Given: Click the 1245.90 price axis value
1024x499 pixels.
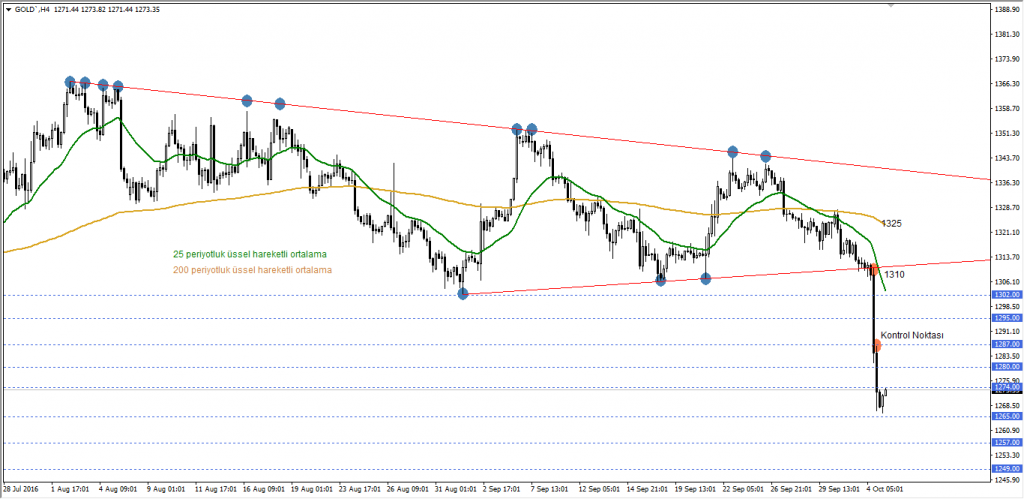Looking at the screenshot, I should 1008,480.
